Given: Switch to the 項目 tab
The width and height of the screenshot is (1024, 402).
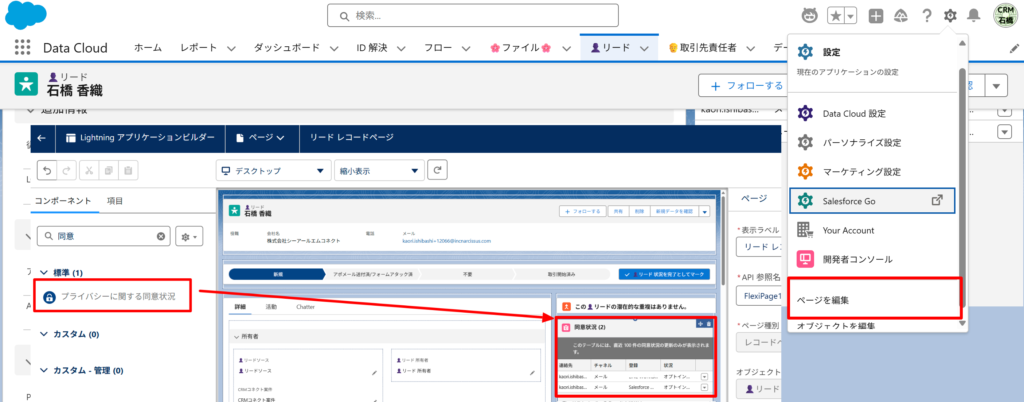Looking at the screenshot, I should click(x=115, y=201).
